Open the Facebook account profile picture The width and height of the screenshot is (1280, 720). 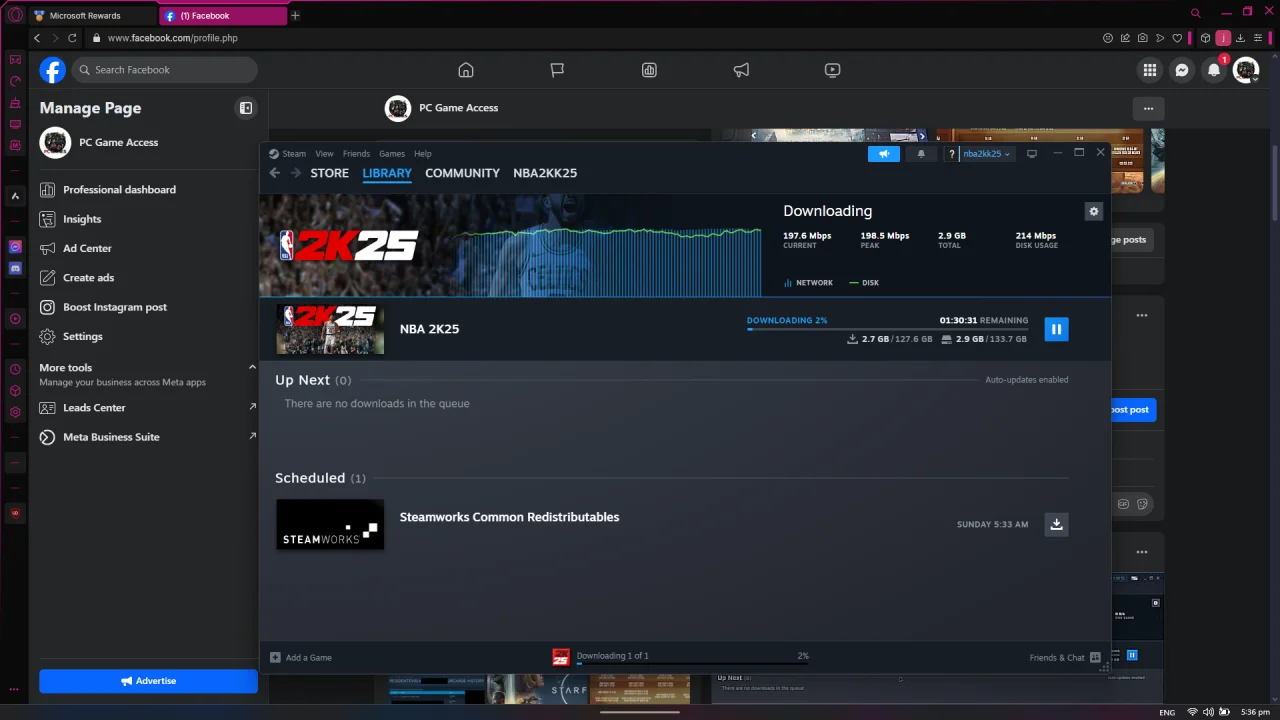(1245, 70)
